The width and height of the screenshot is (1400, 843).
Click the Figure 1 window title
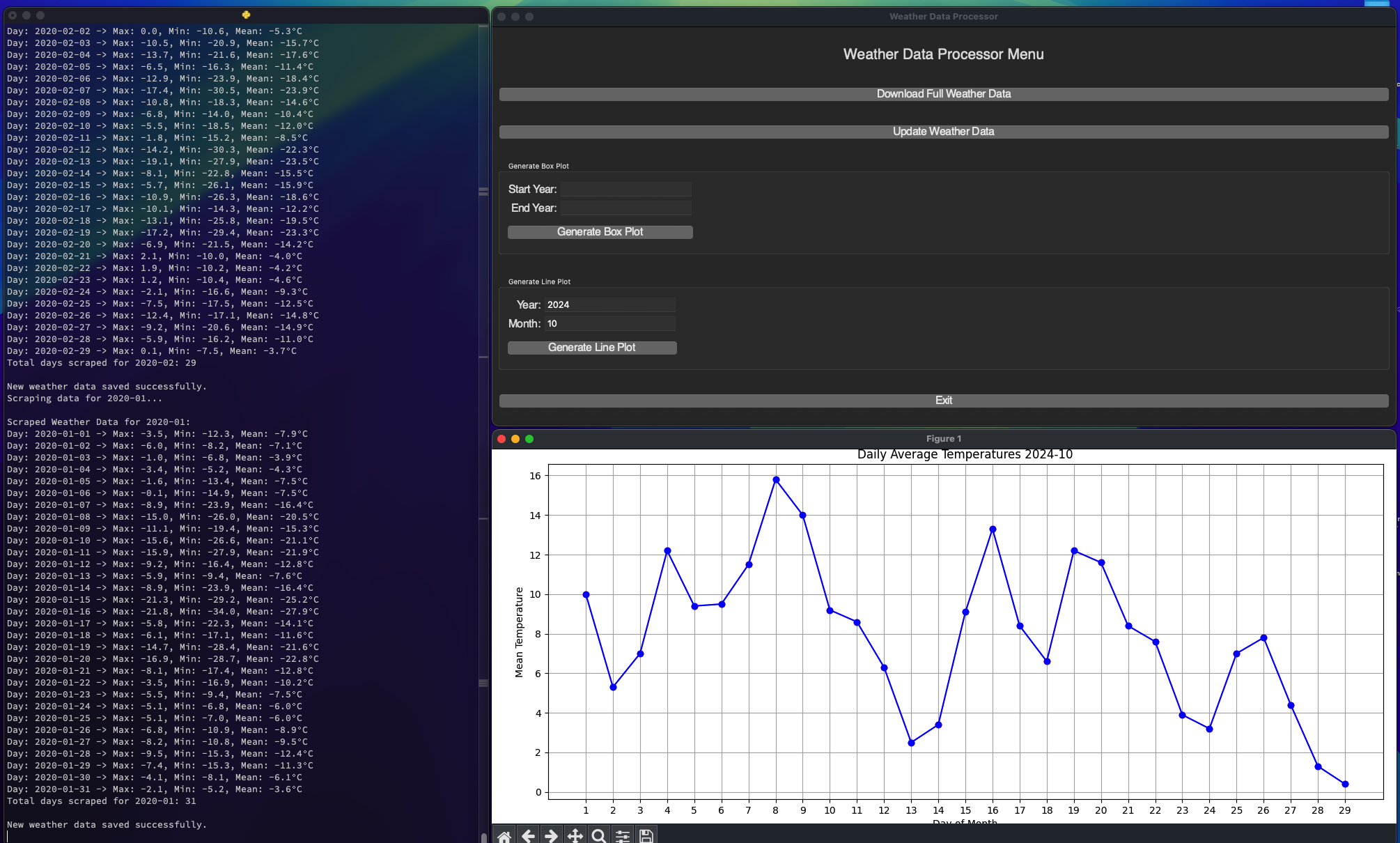pyautogui.click(x=944, y=439)
